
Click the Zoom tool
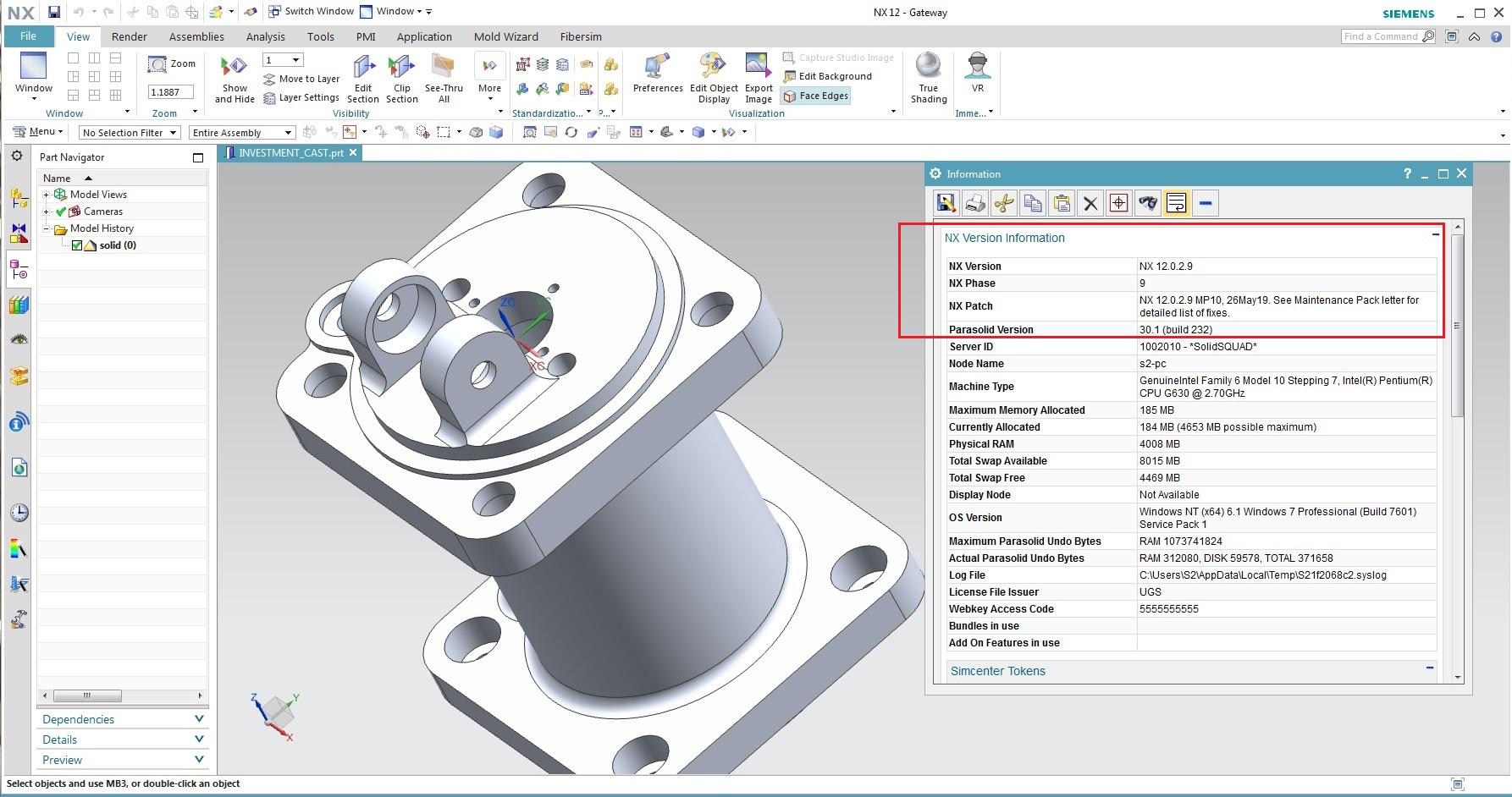172,64
